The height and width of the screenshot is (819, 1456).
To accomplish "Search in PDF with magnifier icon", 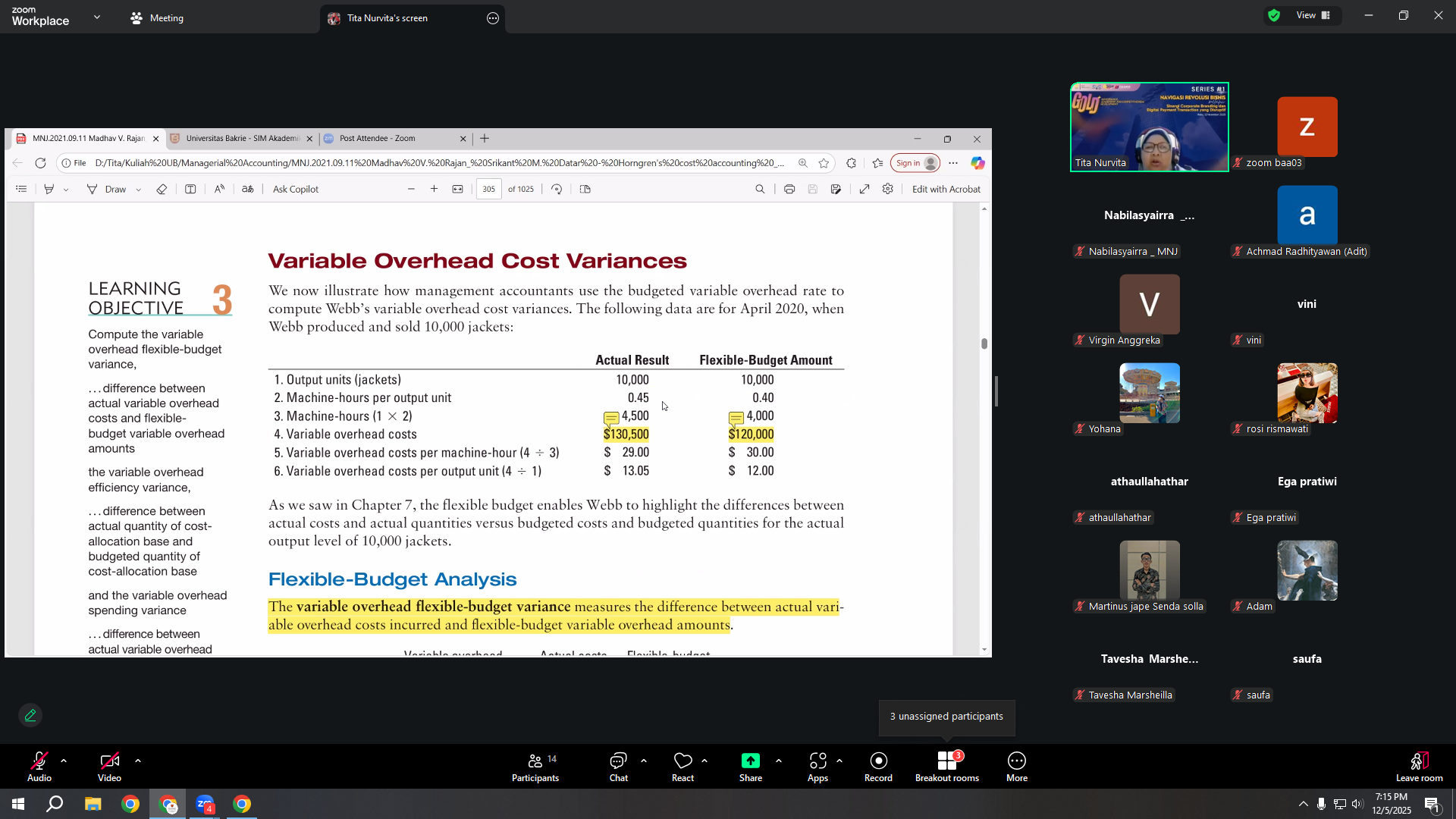I will click(760, 189).
